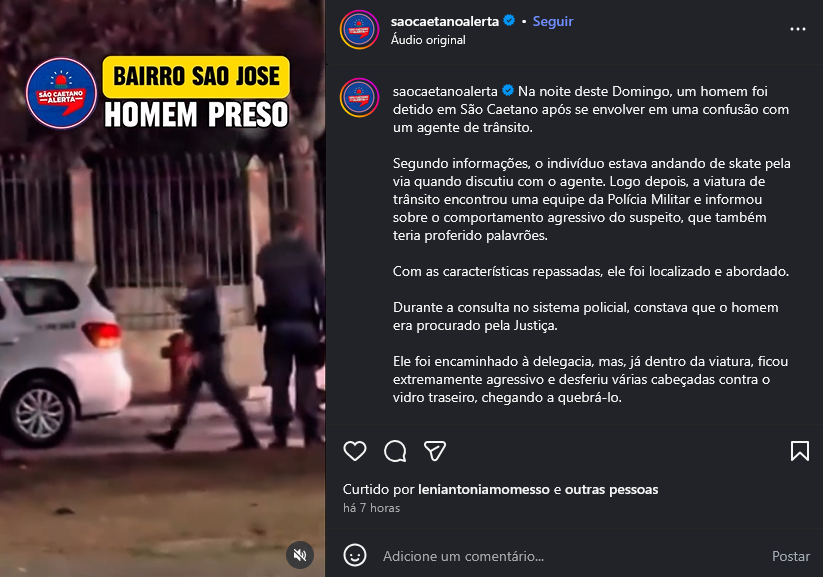
Task: Save the post with the bookmark icon
Action: (x=800, y=451)
